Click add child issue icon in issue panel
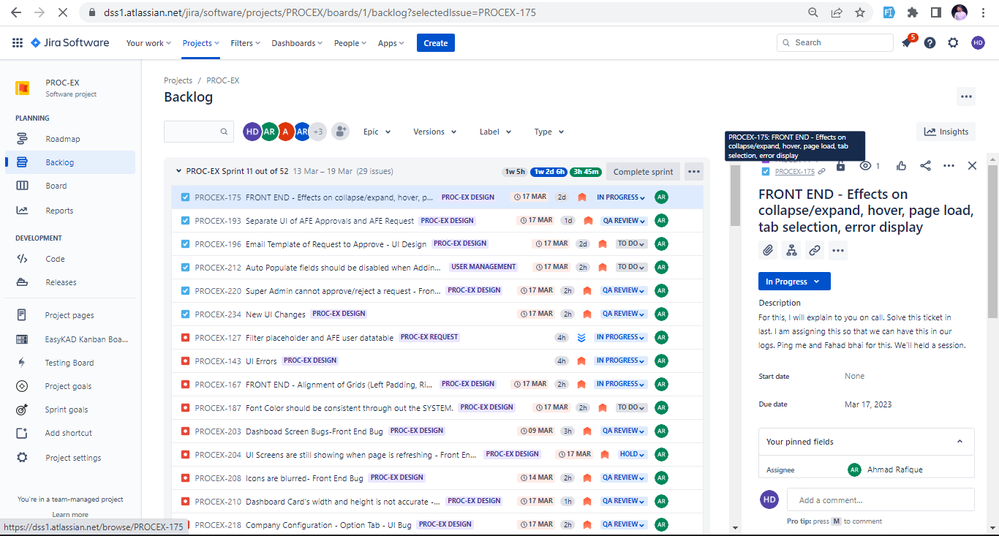 (791, 250)
